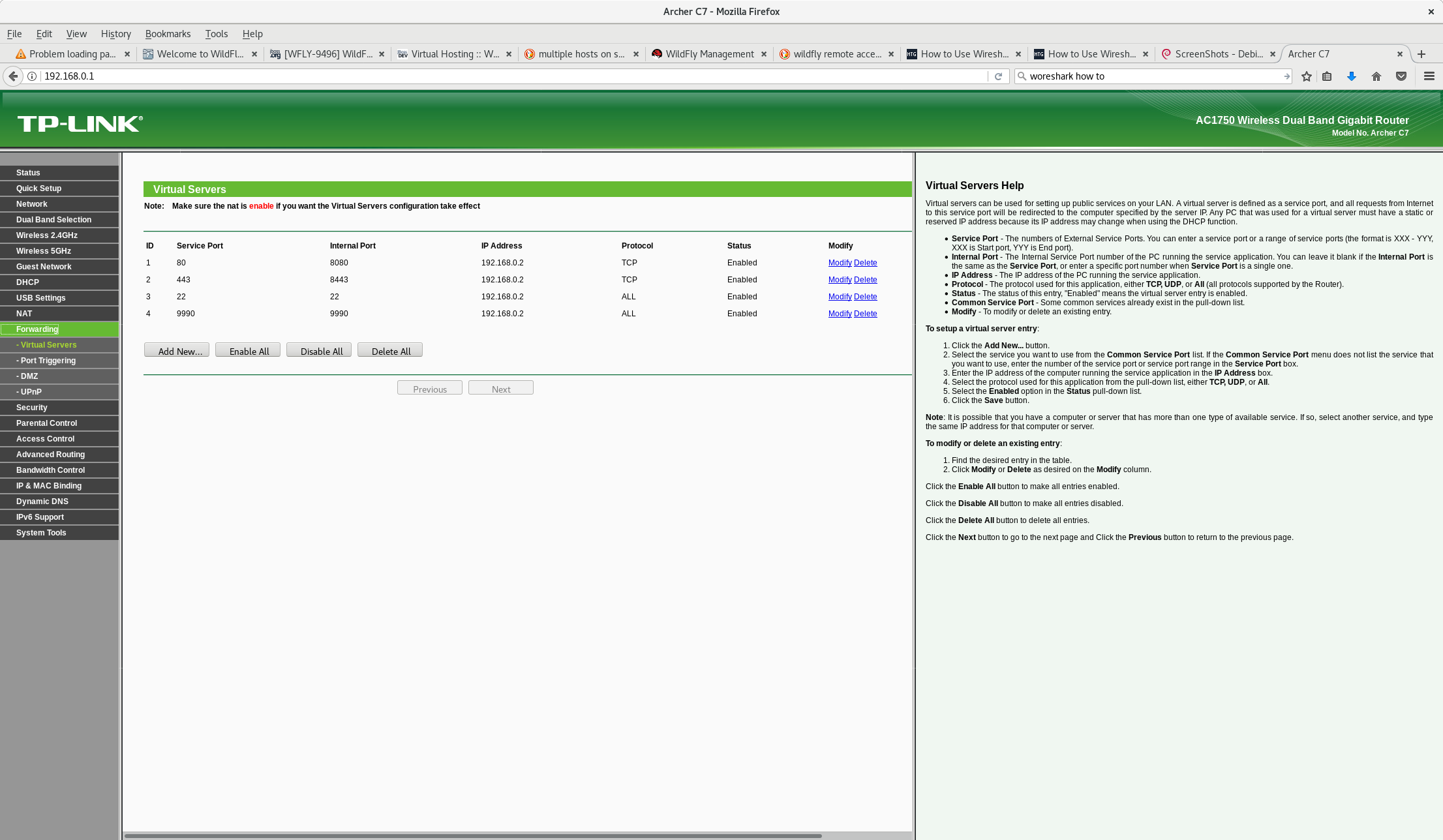Expand the Wireless 5GHz sidebar section
Screen dimensions: 1443x840
44,251
